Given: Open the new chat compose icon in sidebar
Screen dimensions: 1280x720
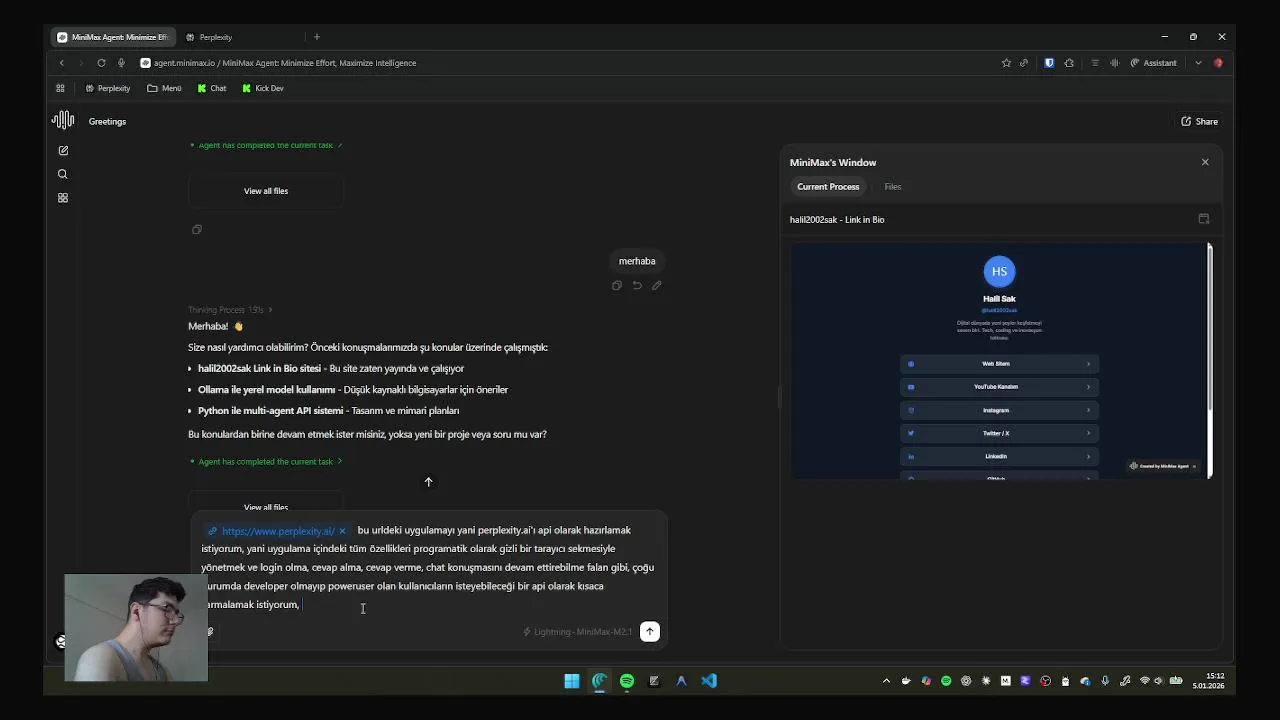Looking at the screenshot, I should (63, 150).
